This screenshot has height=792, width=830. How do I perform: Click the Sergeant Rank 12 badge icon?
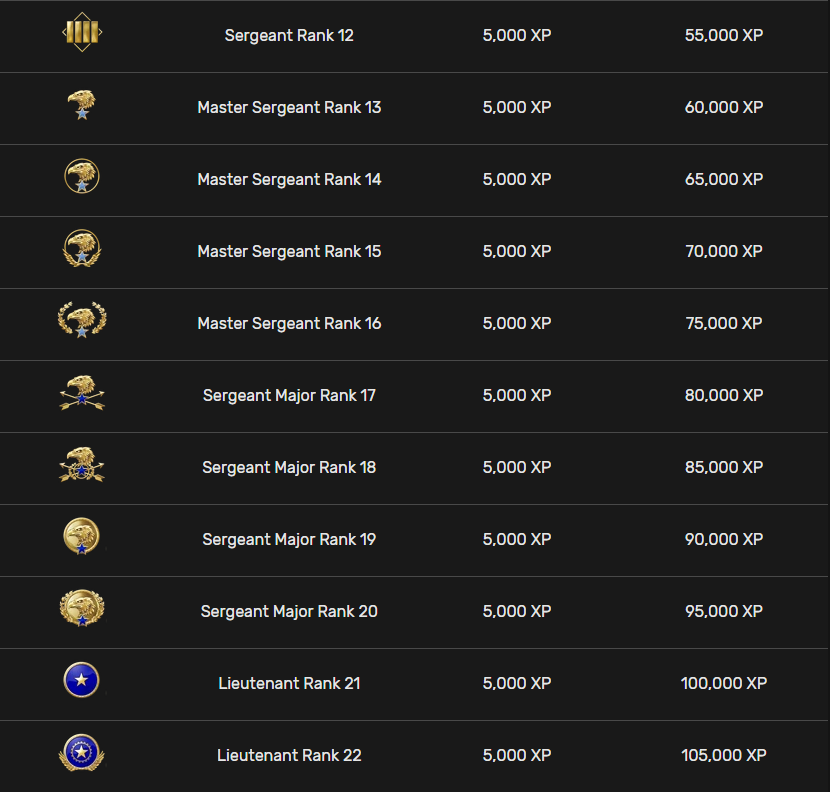tap(82, 34)
